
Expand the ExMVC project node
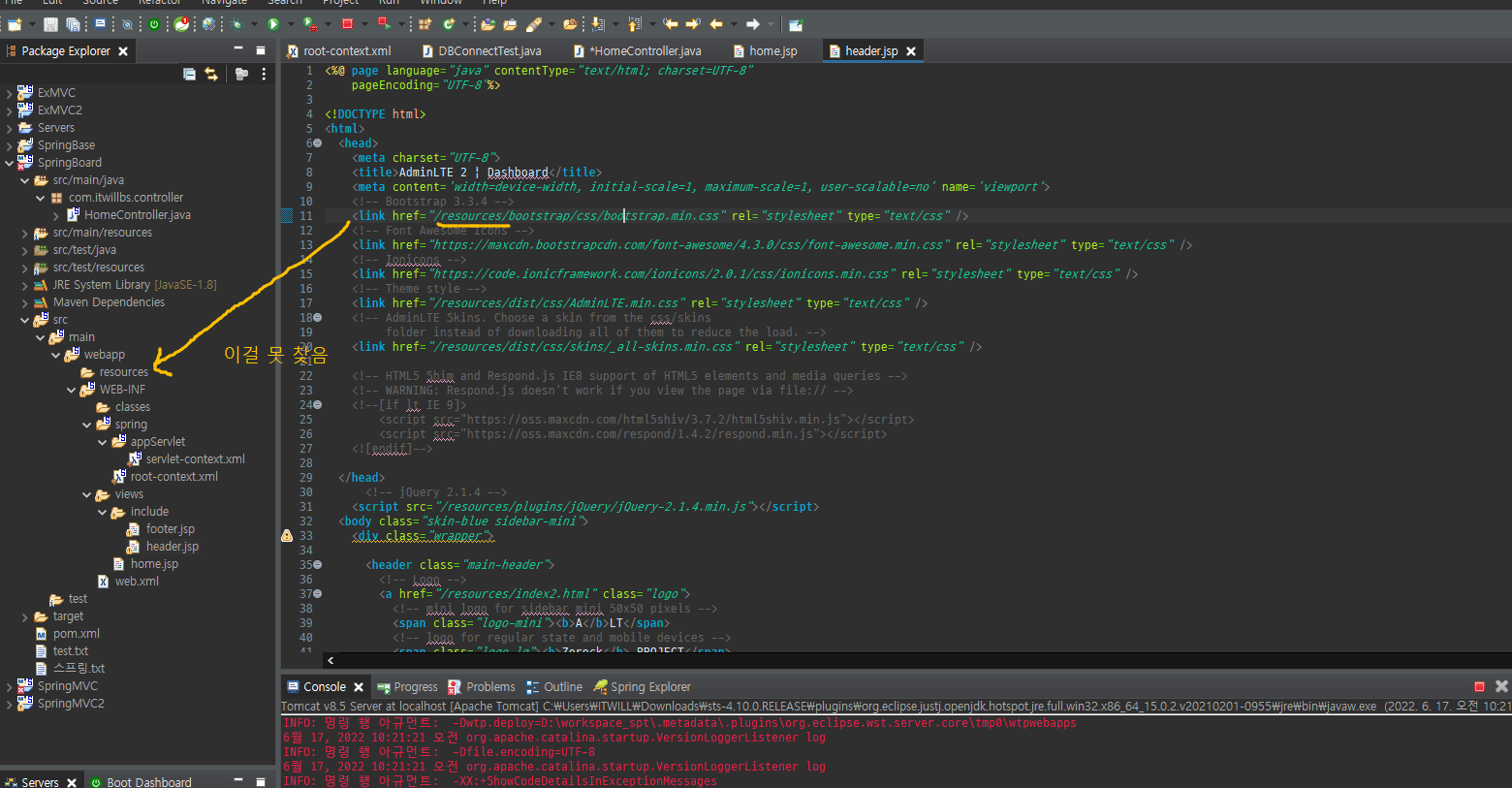click(9, 93)
